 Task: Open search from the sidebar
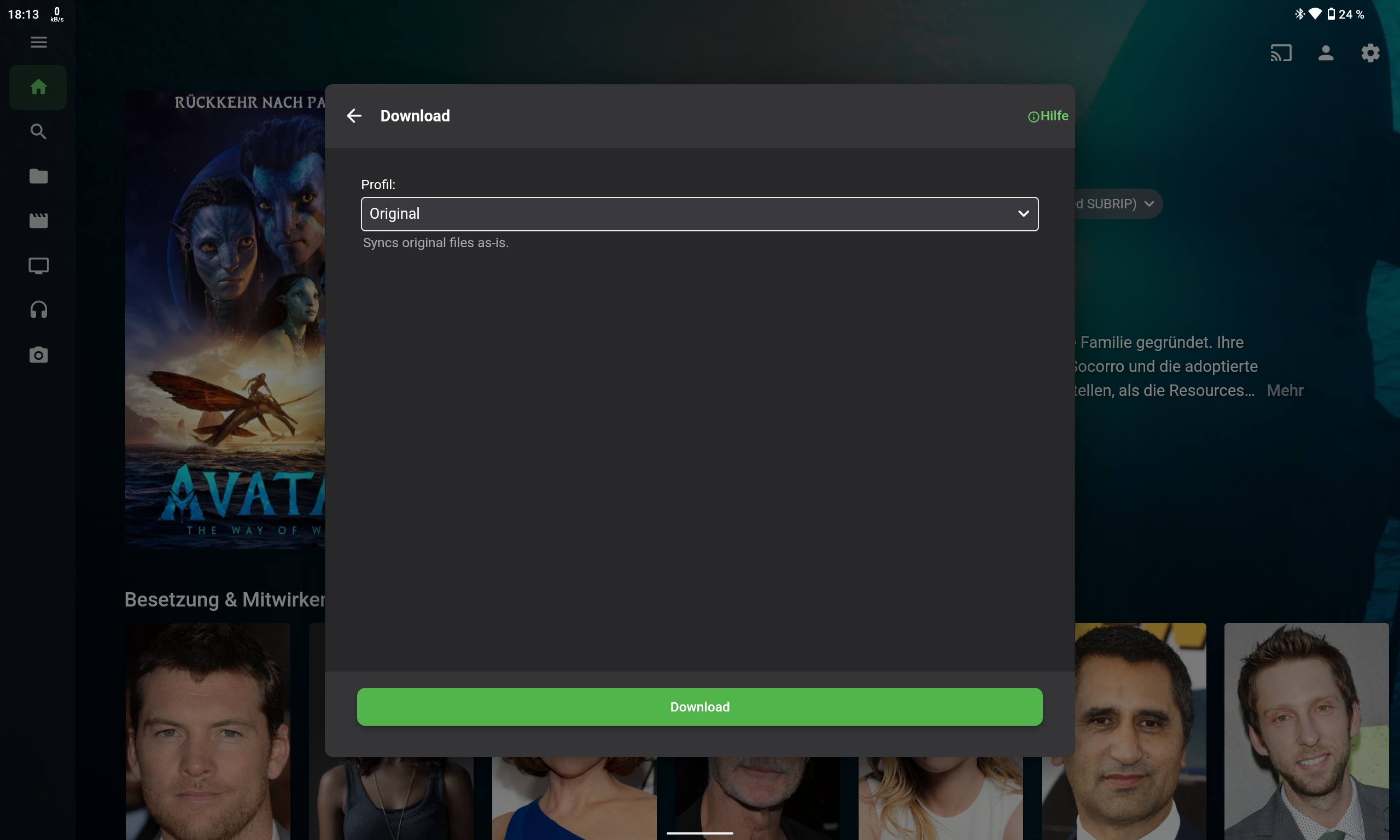[38, 131]
